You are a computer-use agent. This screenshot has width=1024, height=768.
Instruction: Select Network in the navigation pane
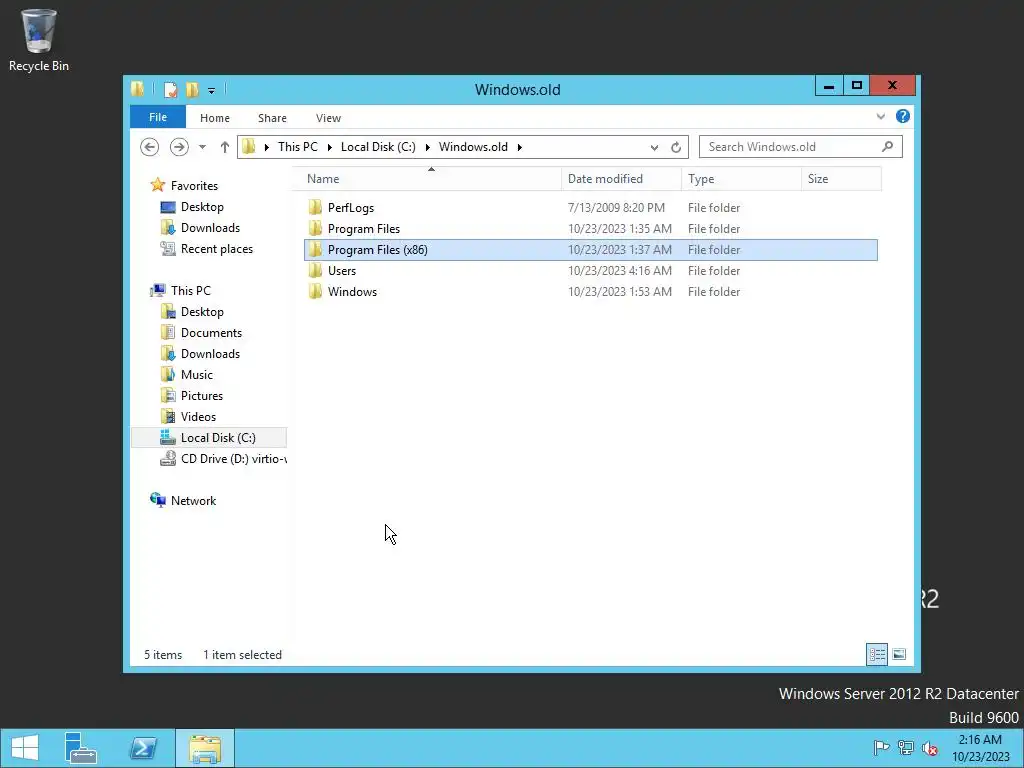(193, 500)
